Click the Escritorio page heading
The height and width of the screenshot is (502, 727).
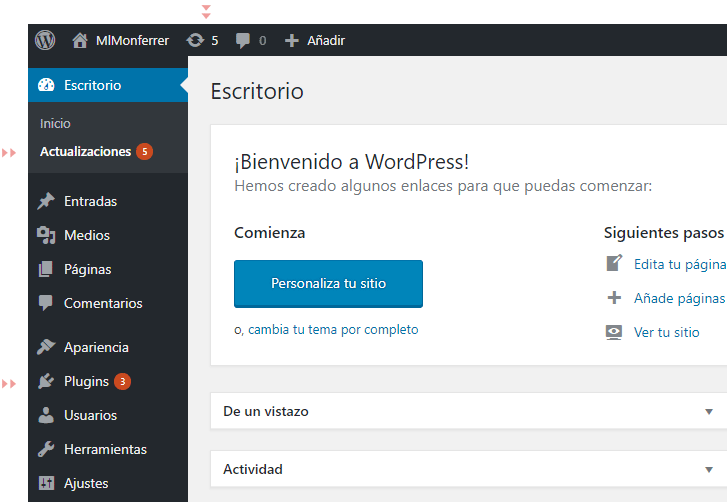click(x=257, y=91)
